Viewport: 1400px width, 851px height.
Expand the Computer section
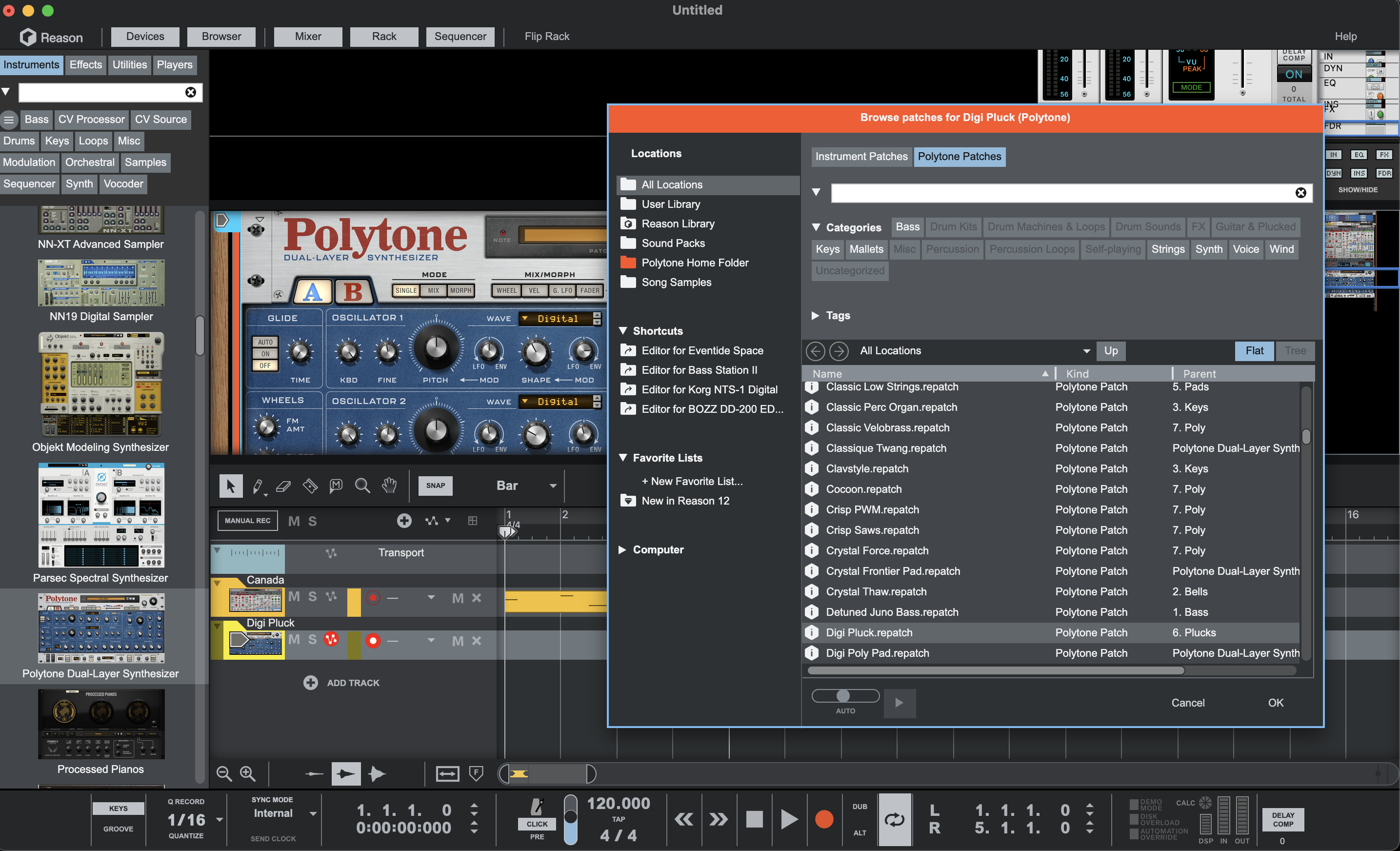click(x=622, y=549)
